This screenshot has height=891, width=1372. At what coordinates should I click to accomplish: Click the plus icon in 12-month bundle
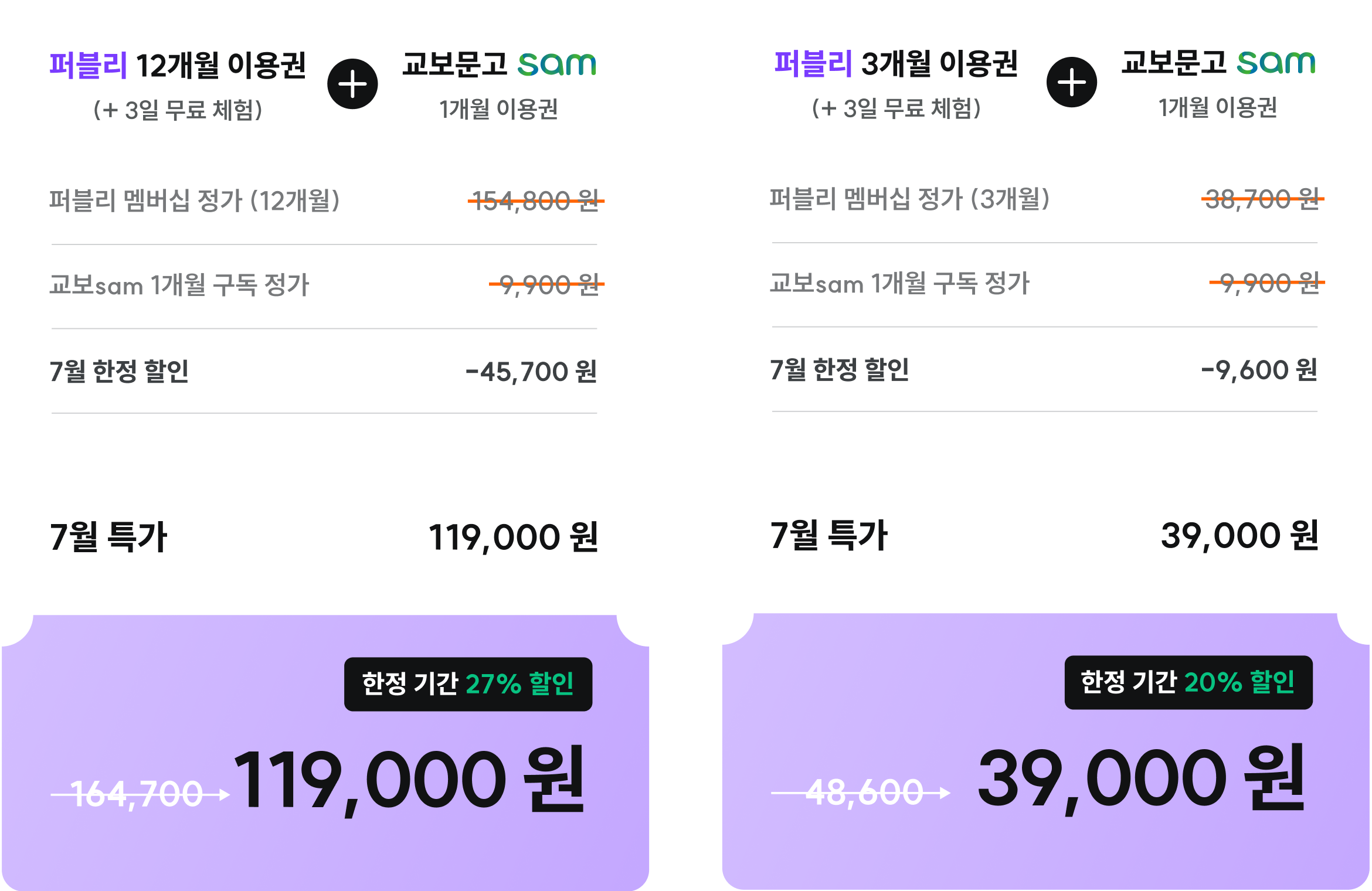click(352, 84)
